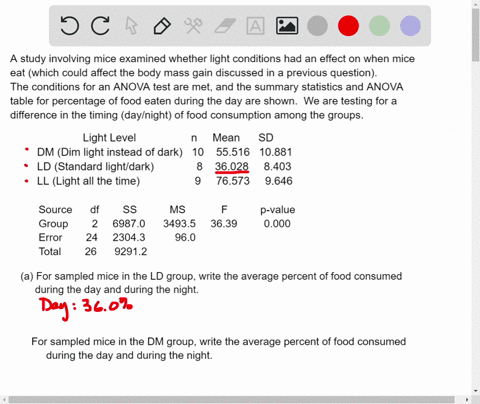The height and width of the screenshot is (404, 480).
Task: Choose the green color swatch
Action: click(379, 26)
